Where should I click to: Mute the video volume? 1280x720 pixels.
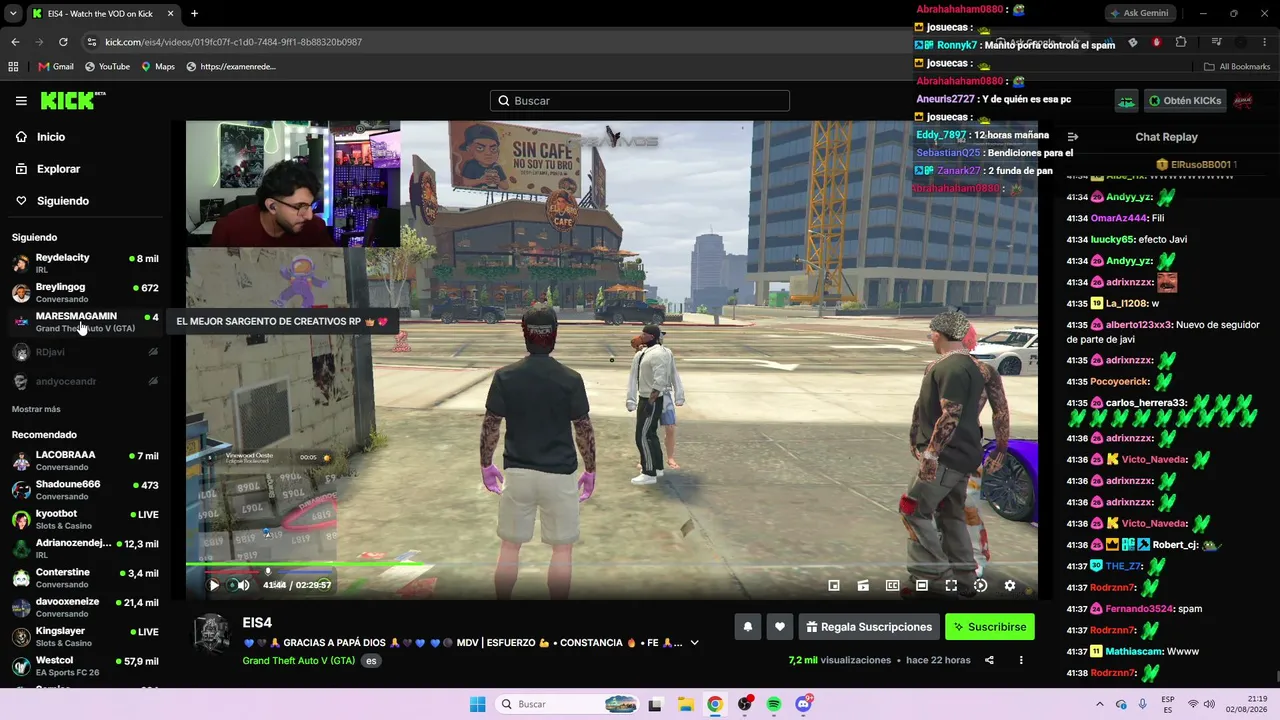[x=243, y=586]
